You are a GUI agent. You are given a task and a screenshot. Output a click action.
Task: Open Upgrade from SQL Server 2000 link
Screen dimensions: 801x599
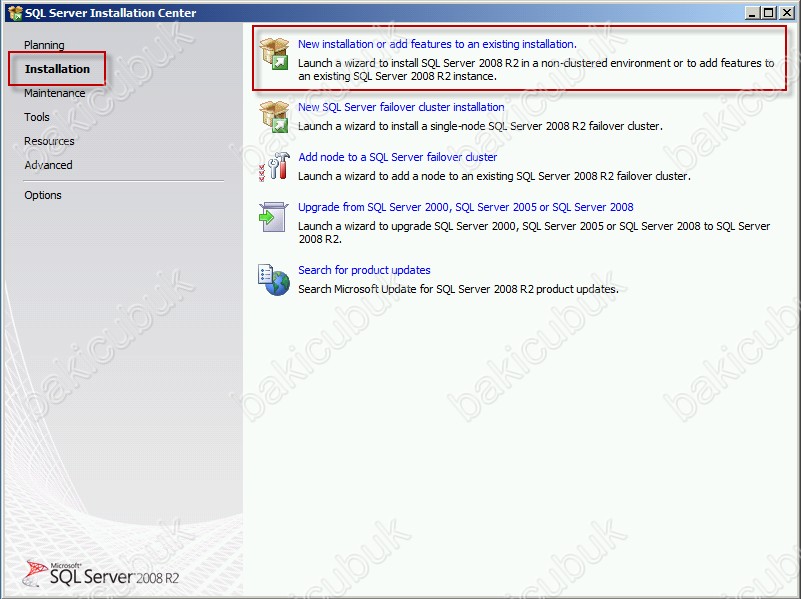pyautogui.click(x=466, y=207)
